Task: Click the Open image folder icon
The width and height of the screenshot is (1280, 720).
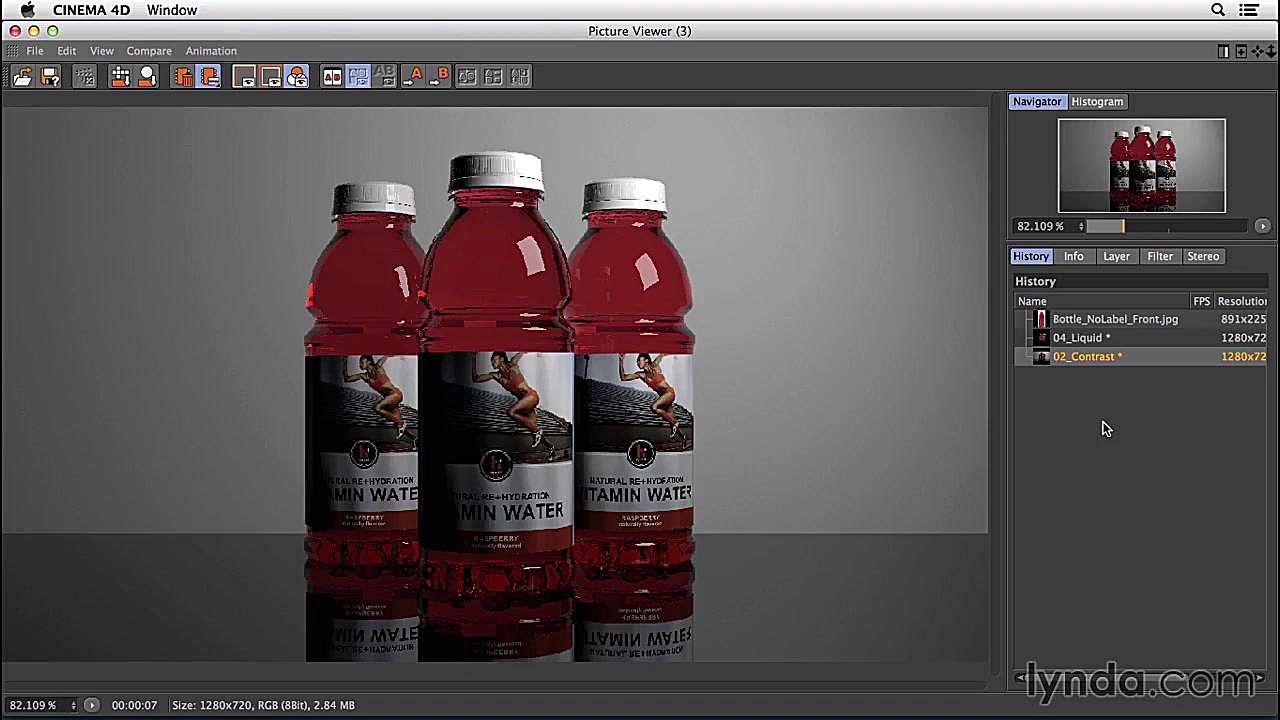Action: (x=22, y=77)
